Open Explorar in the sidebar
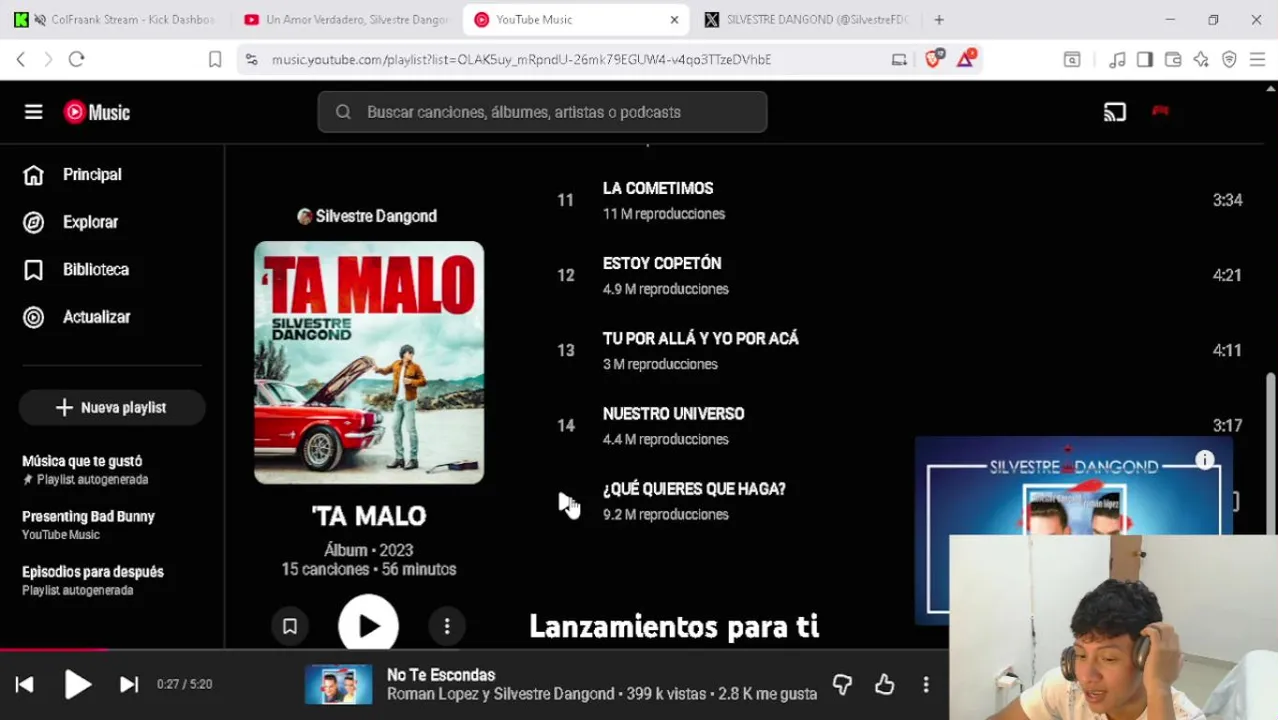This screenshot has width=1278, height=720. click(70, 222)
